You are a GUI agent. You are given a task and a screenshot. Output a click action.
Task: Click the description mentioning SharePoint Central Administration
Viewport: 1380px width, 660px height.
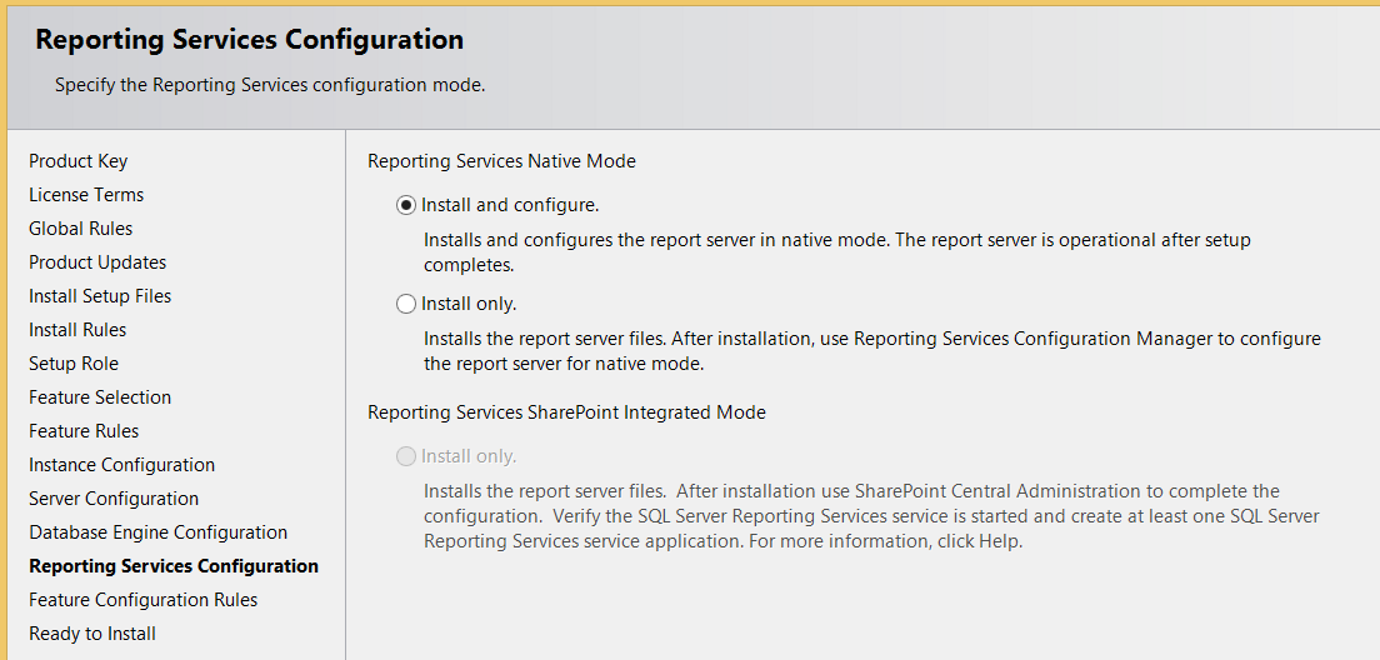872,516
